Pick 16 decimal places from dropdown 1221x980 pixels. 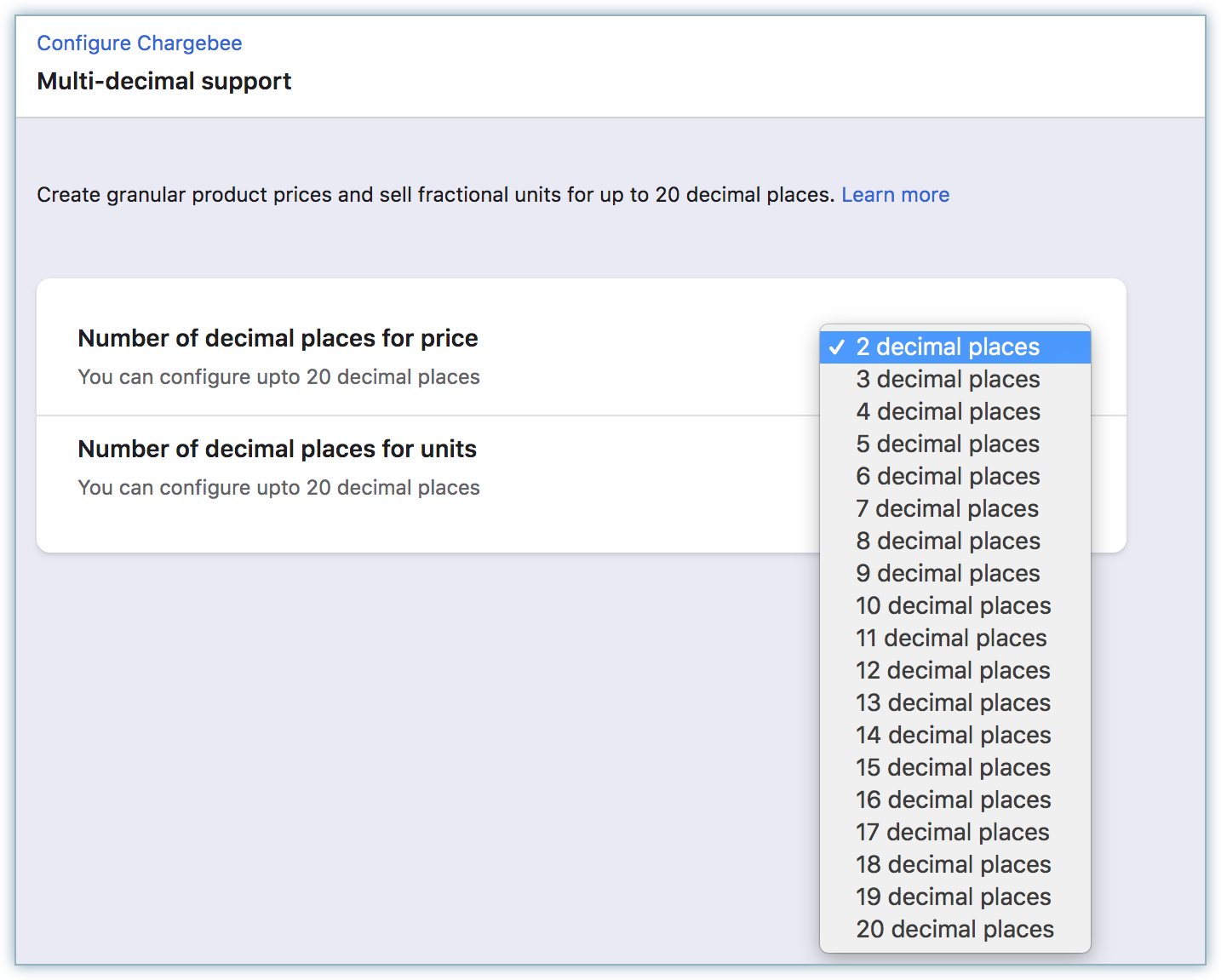[x=953, y=800]
